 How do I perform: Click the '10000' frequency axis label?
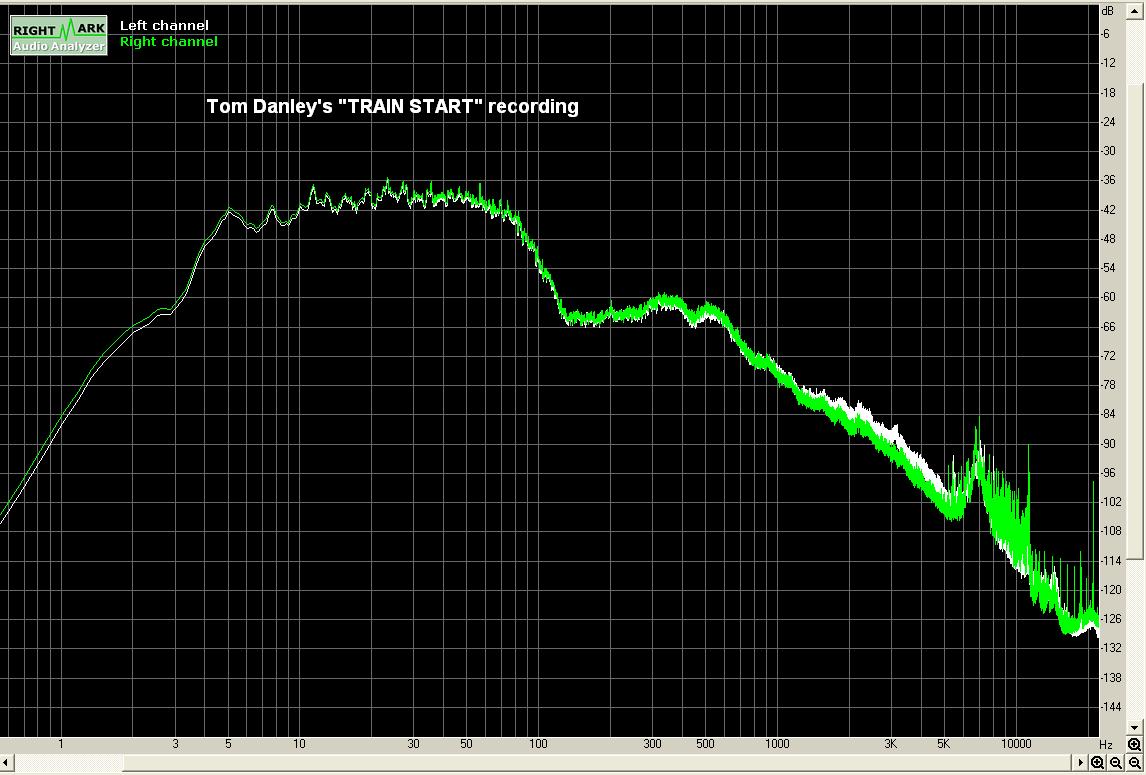click(x=1016, y=744)
